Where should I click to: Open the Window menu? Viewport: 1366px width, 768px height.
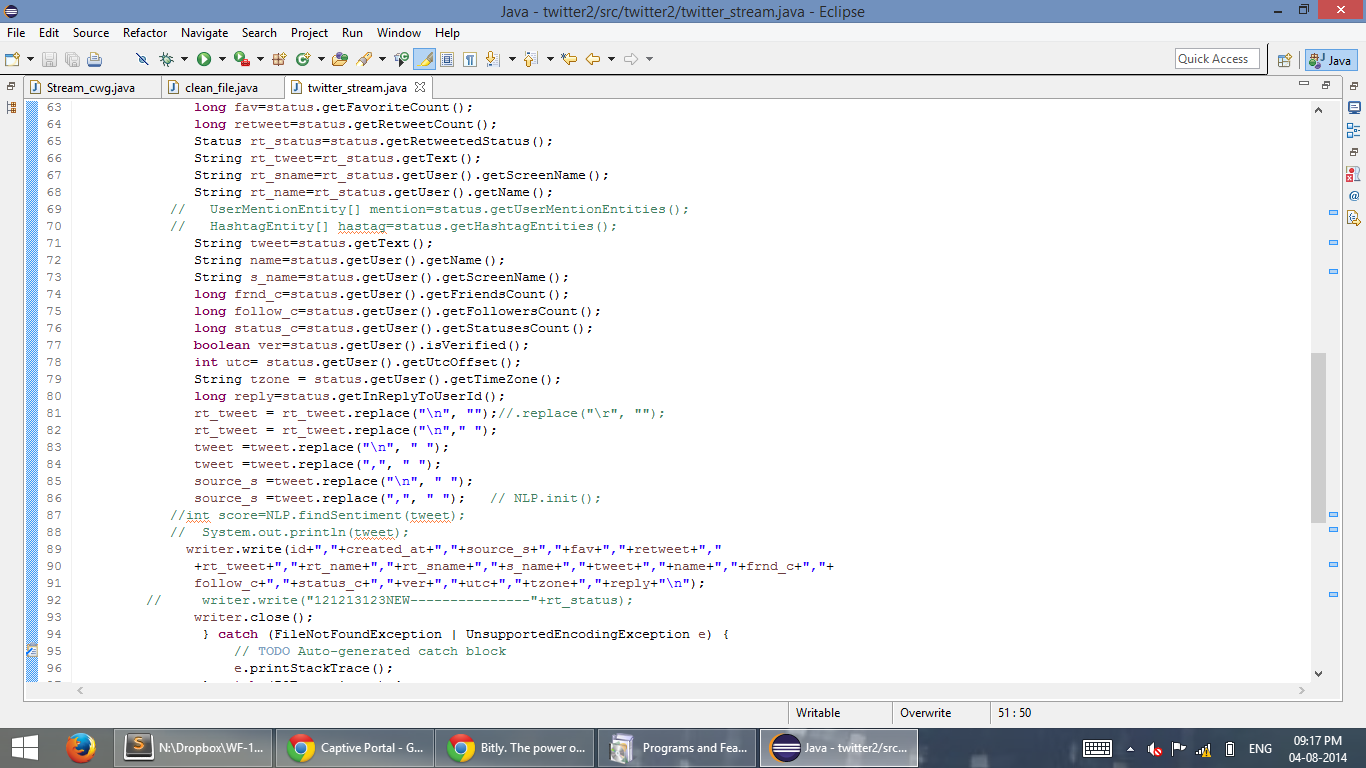tap(399, 33)
